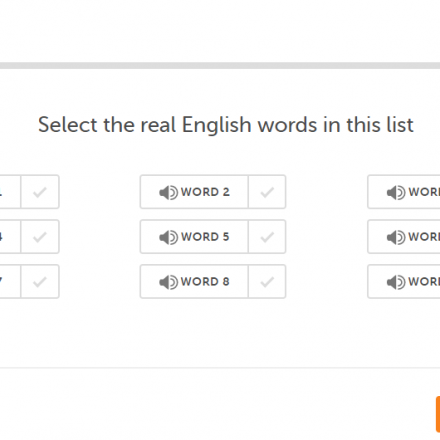The image size is (440, 440).
Task: Tick the checkmark box beside Word 8
Action: [267, 282]
